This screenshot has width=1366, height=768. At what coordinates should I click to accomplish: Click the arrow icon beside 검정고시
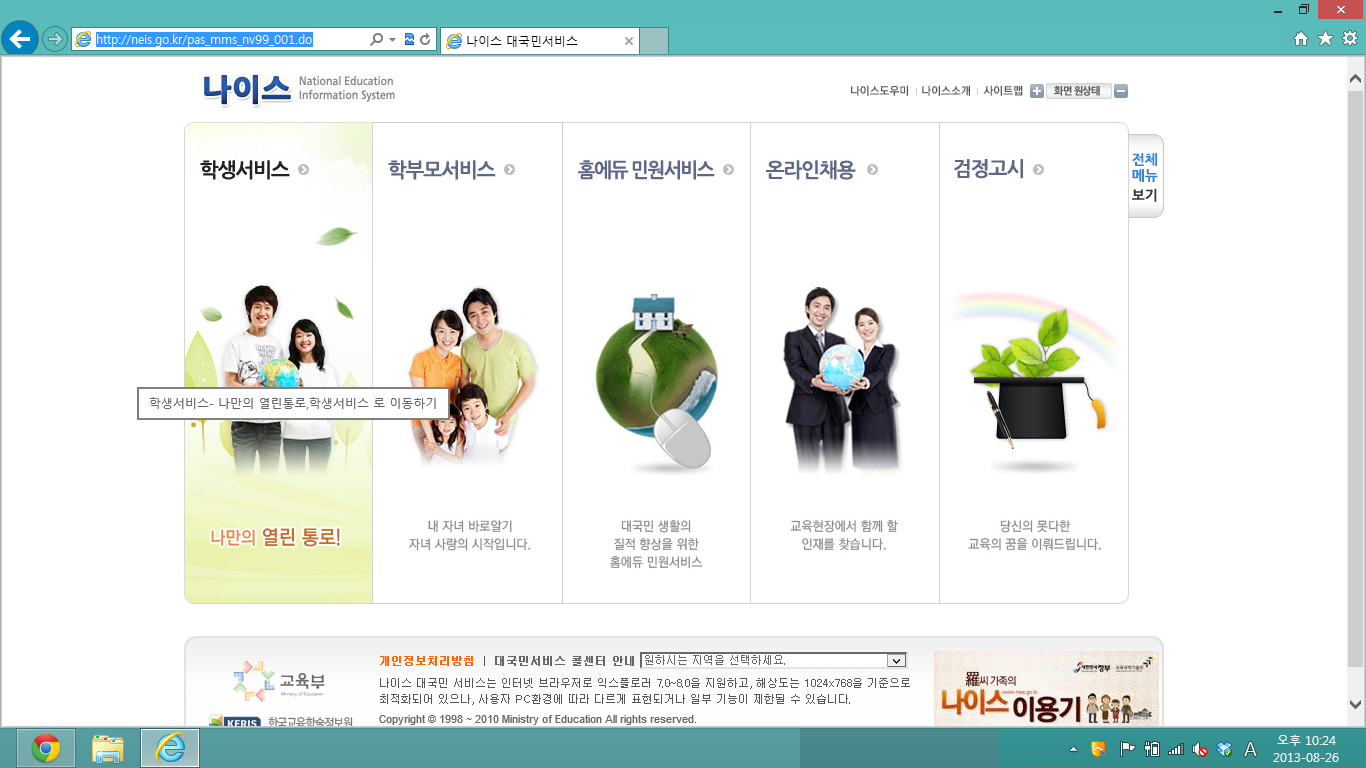1038,170
